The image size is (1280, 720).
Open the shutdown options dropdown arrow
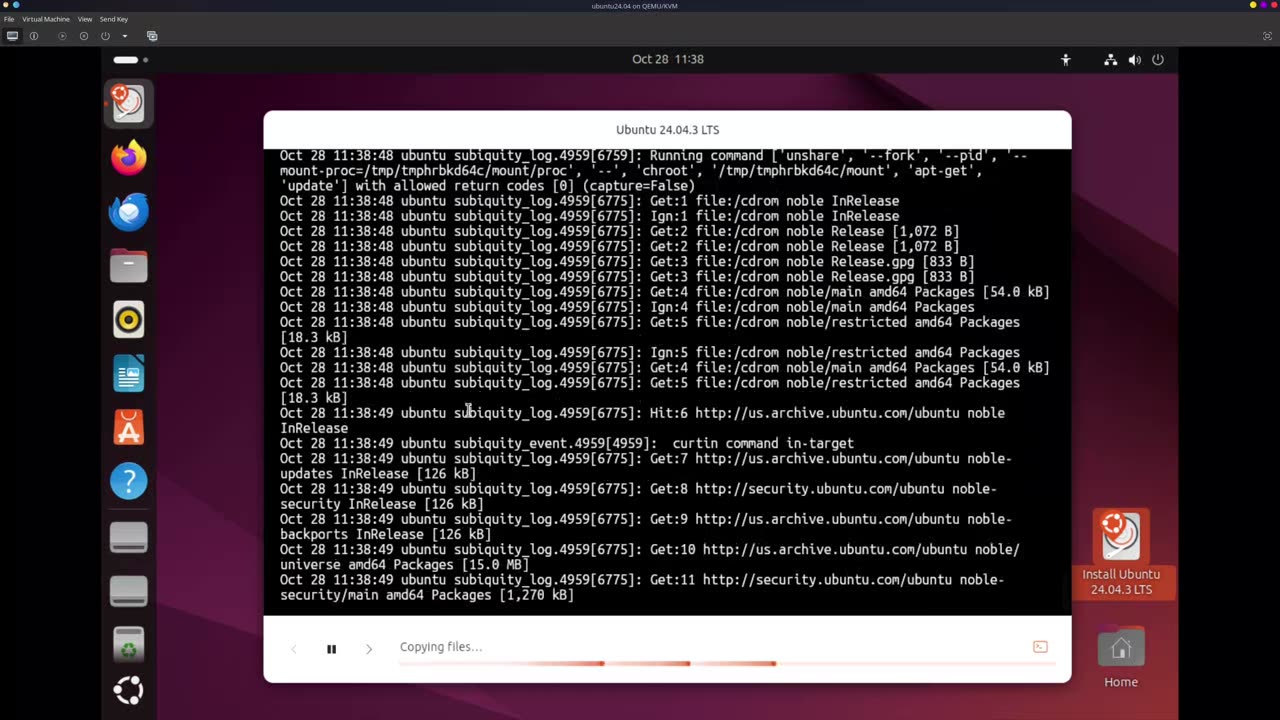pyautogui.click(x=125, y=36)
